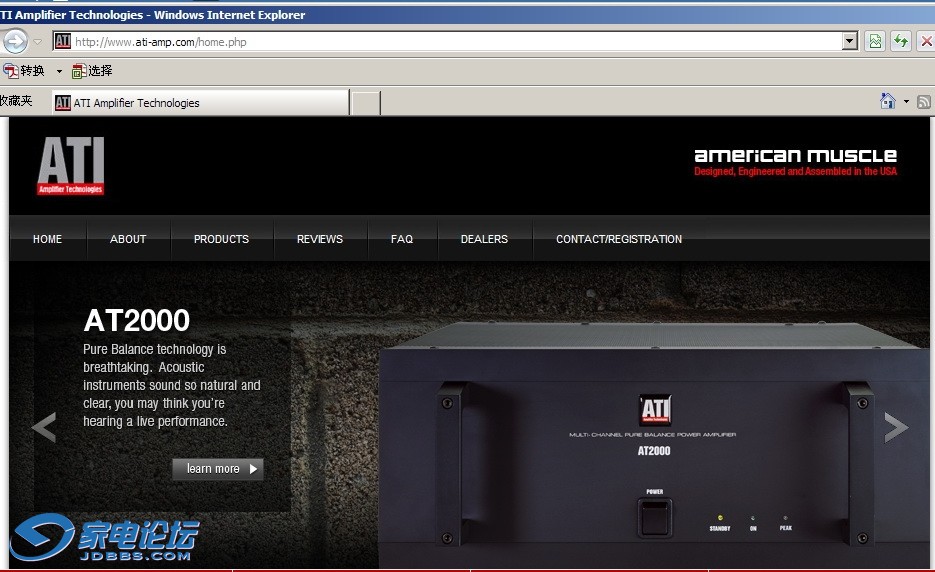Click the ATI Amplifier Technologies logo

click(x=70, y=165)
